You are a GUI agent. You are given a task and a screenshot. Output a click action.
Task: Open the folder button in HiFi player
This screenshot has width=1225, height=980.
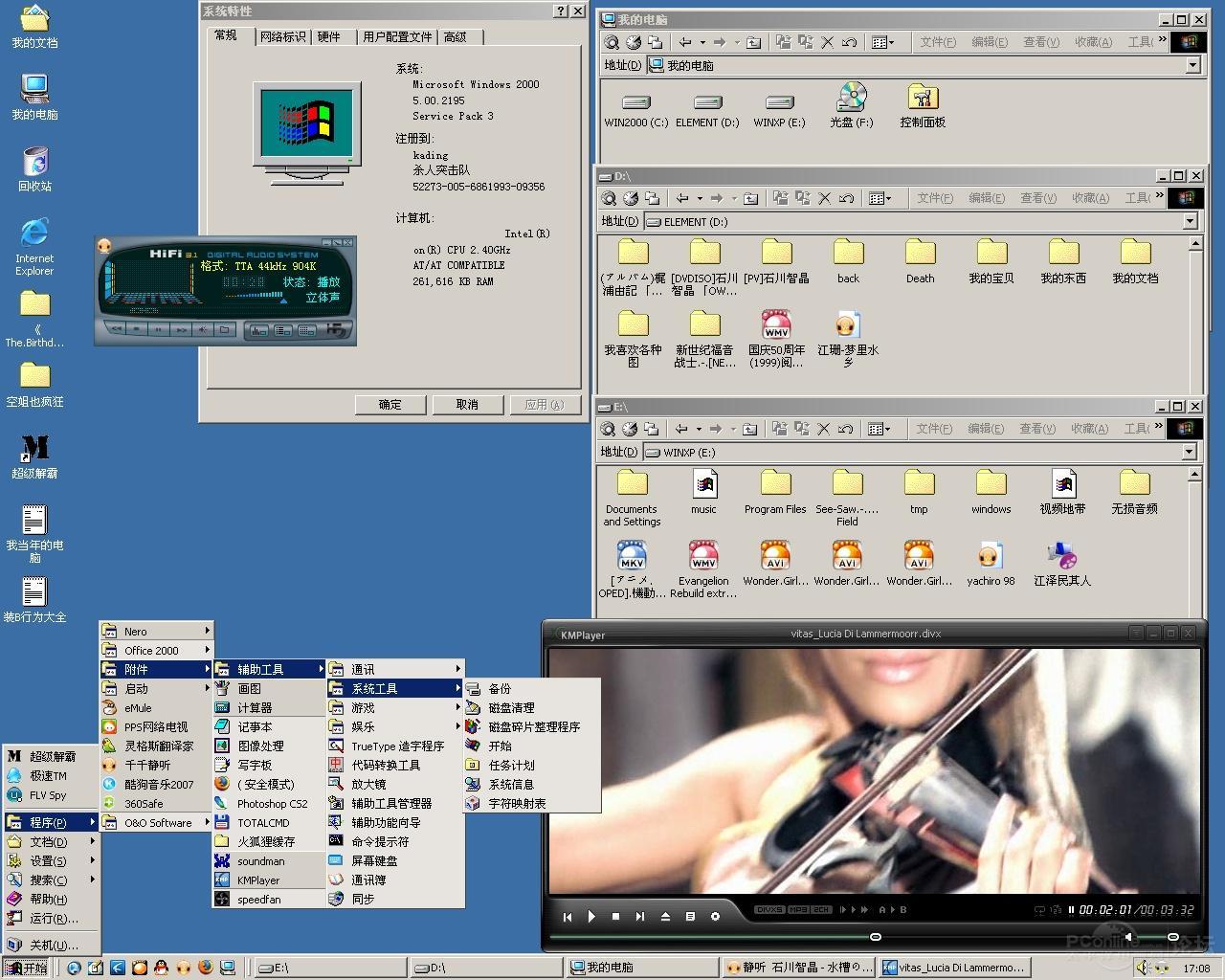click(x=225, y=329)
